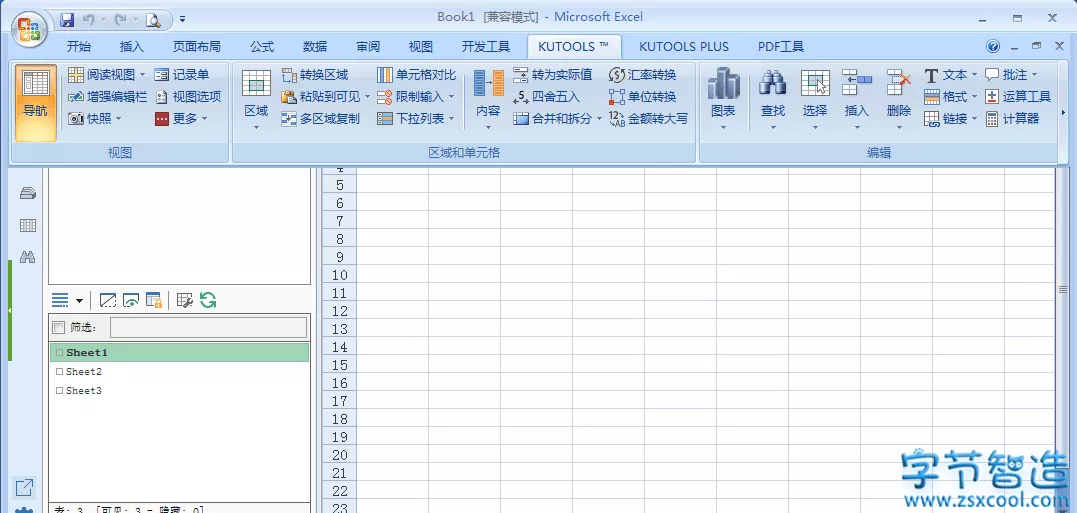Open the sheet list sort dropdown arrow
Image resolution: width=1077 pixels, height=513 pixels.
pyautogui.click(x=80, y=301)
